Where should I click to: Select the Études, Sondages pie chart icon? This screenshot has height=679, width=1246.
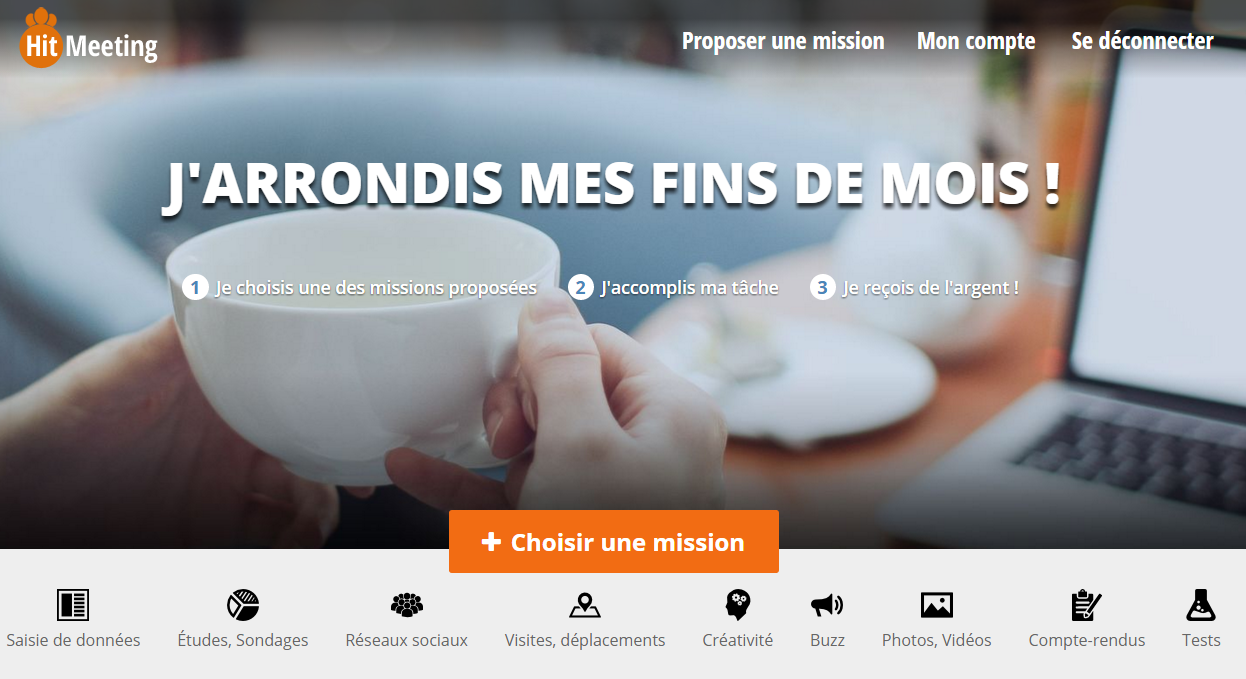[x=243, y=605]
